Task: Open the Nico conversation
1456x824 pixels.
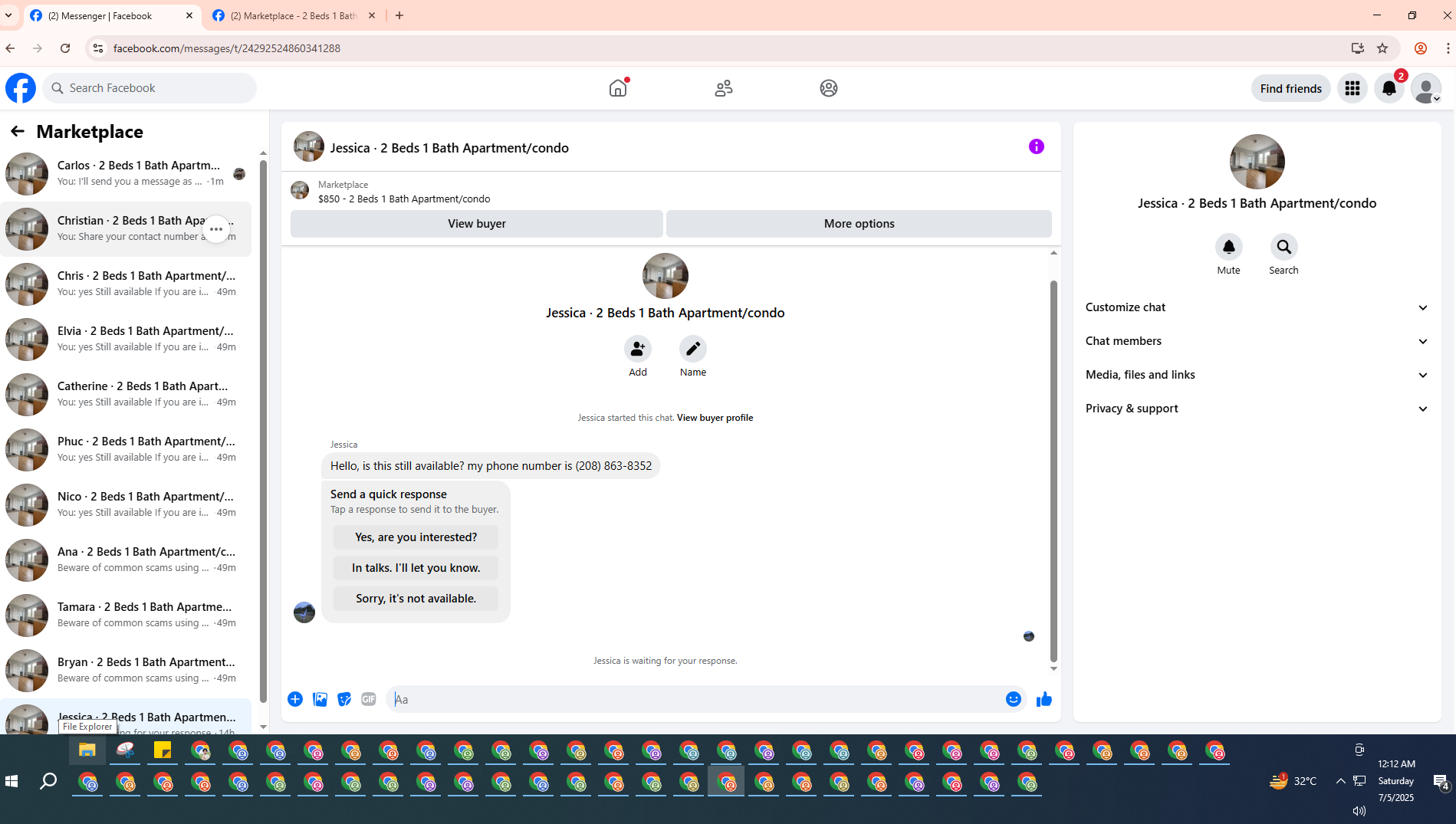Action: click(x=126, y=505)
